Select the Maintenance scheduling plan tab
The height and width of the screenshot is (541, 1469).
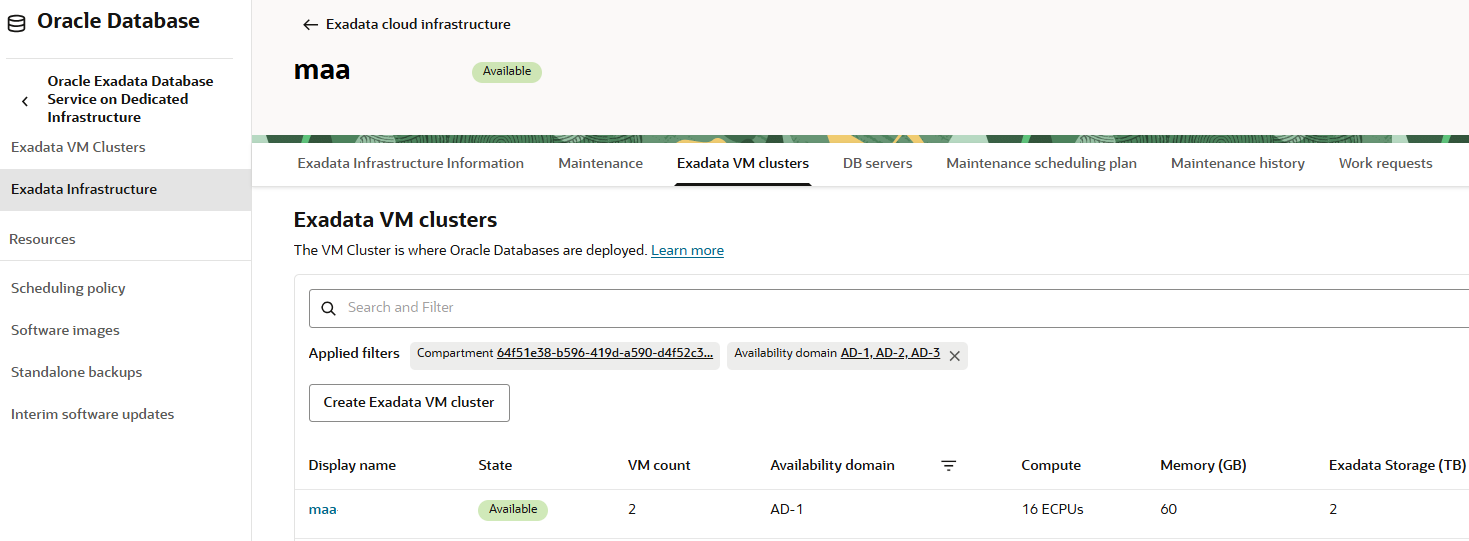[1041, 163]
